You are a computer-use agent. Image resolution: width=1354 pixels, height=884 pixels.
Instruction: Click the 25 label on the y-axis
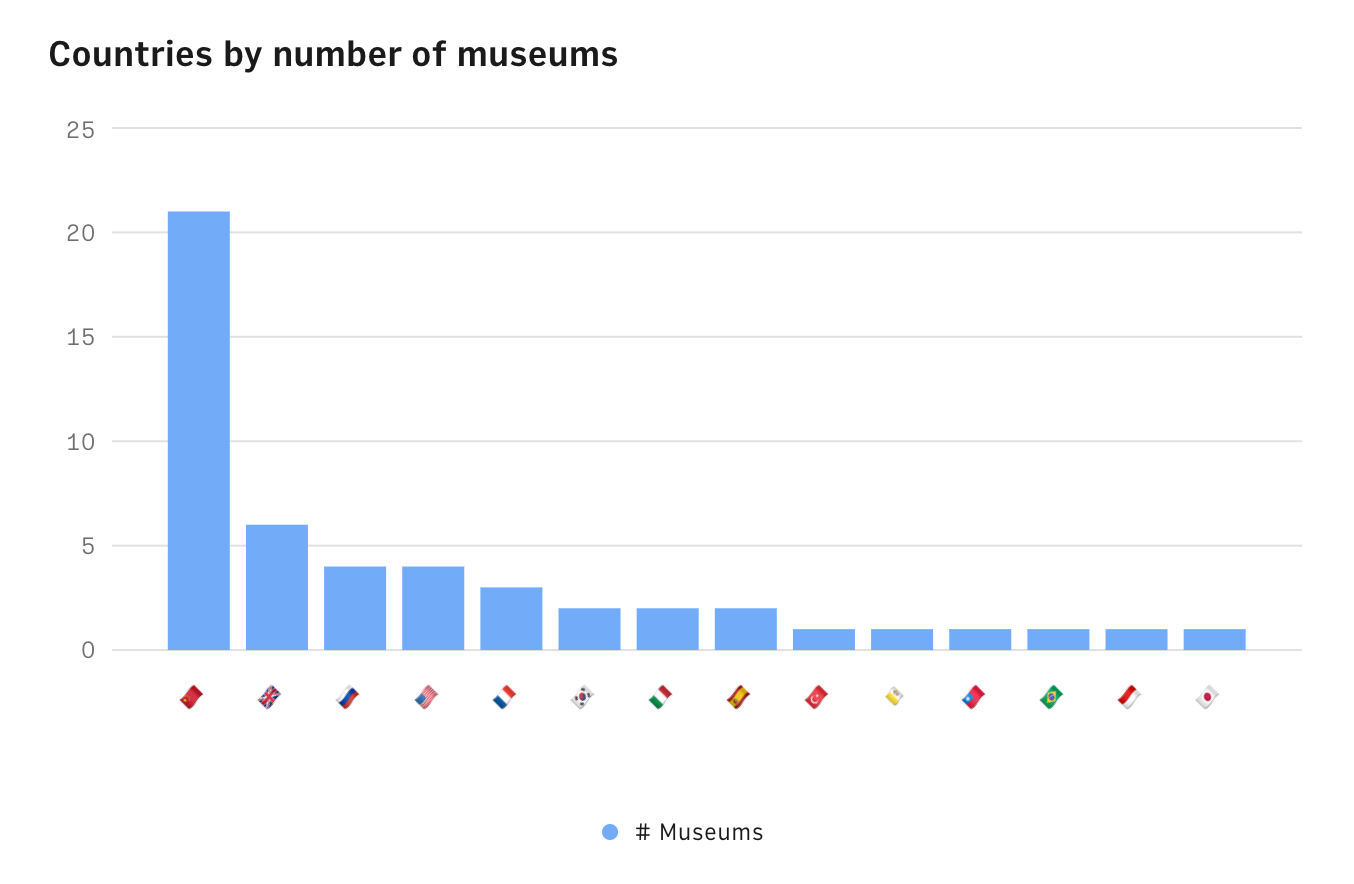(81, 129)
